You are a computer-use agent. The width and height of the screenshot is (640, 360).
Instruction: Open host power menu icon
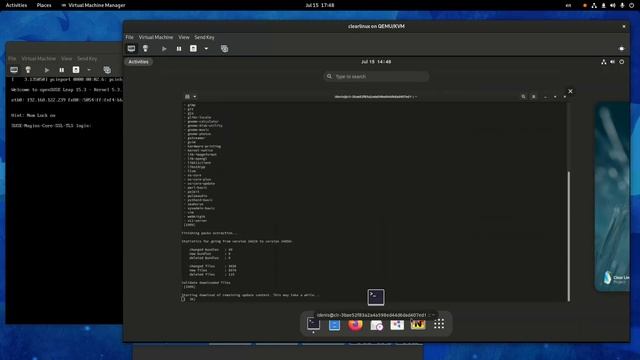tap(631, 5)
